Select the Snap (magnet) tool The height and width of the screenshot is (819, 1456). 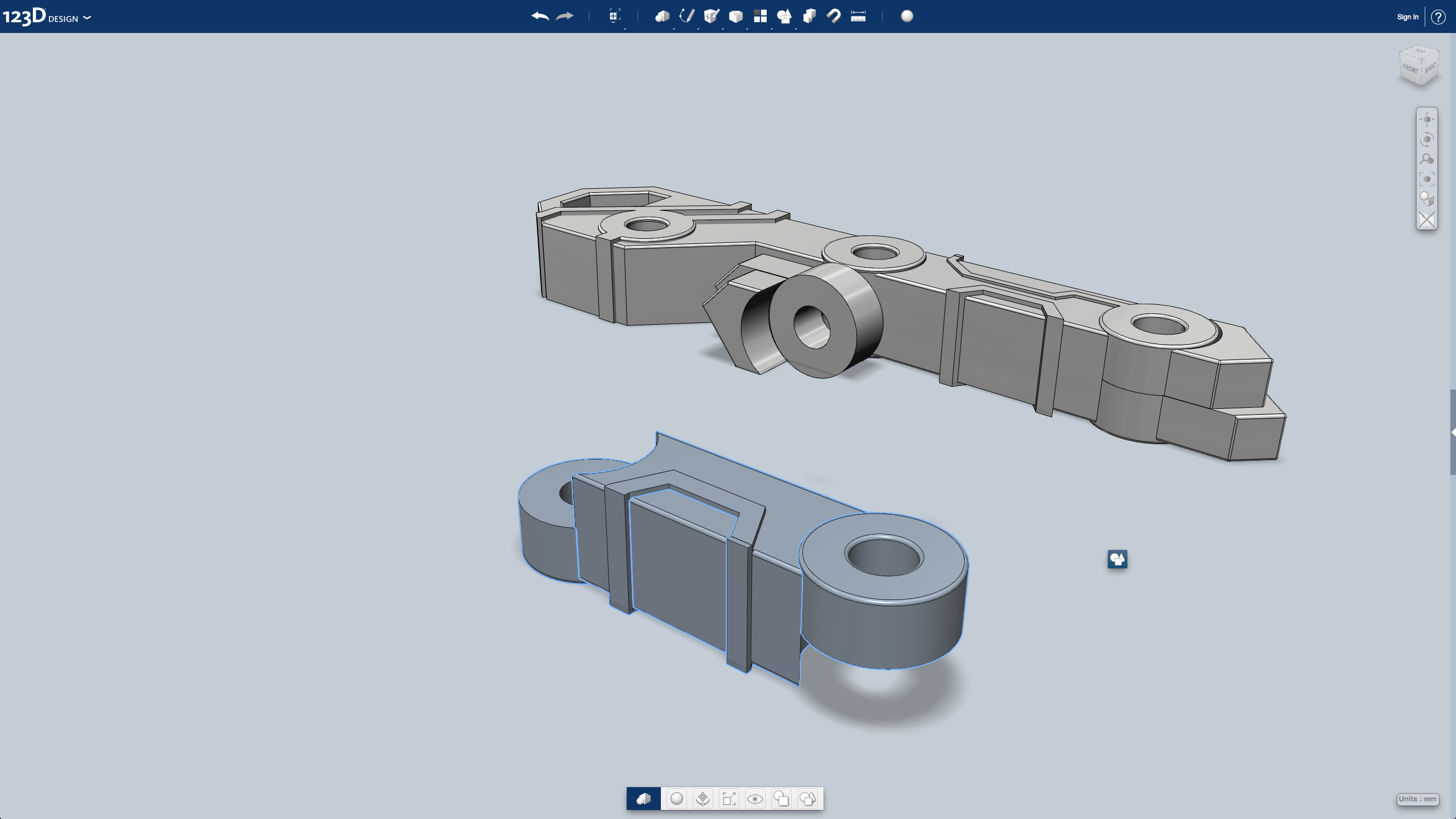pyautogui.click(x=834, y=16)
